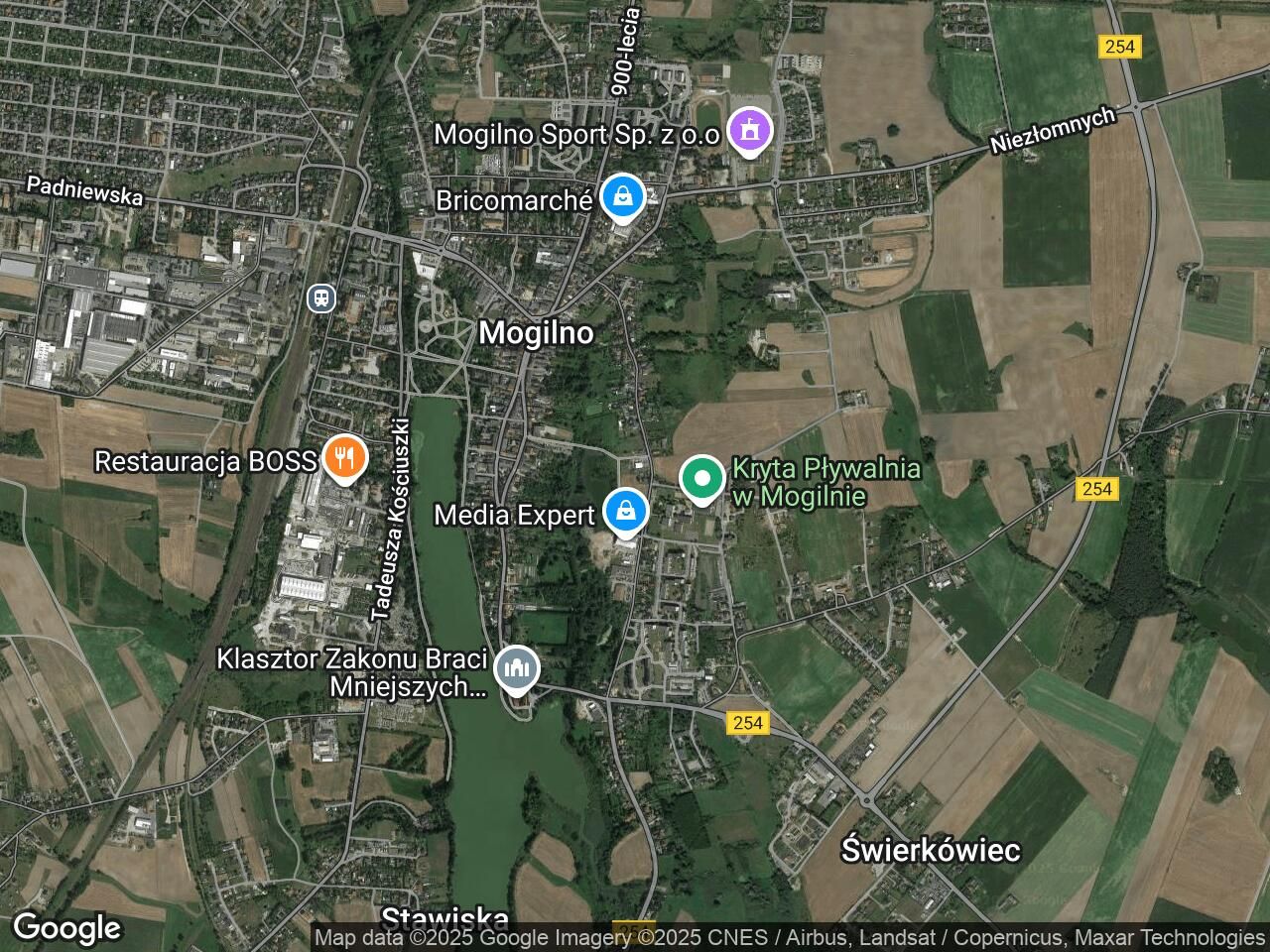The image size is (1270, 952).
Task: Click the Niezłomnych street label
Action: click(1053, 130)
